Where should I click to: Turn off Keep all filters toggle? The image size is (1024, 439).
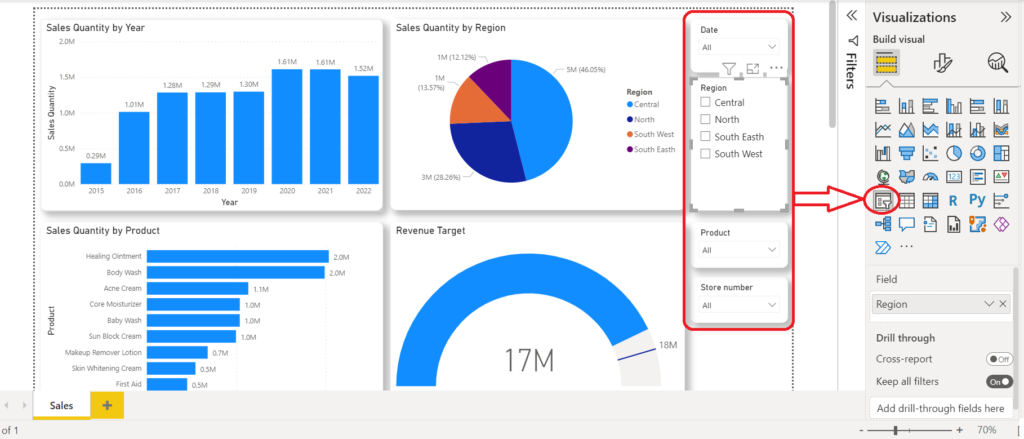(998, 381)
